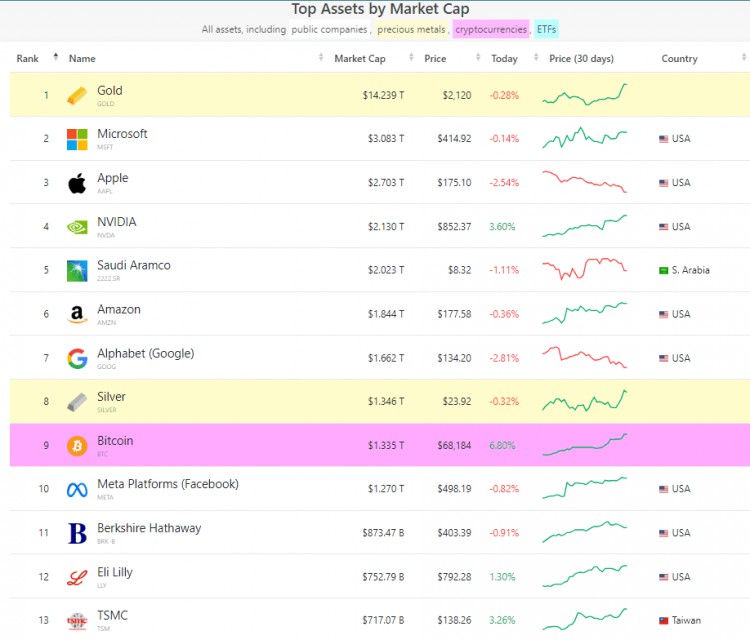
Task: Open the Bitcoin asset page
Action: click(115, 441)
